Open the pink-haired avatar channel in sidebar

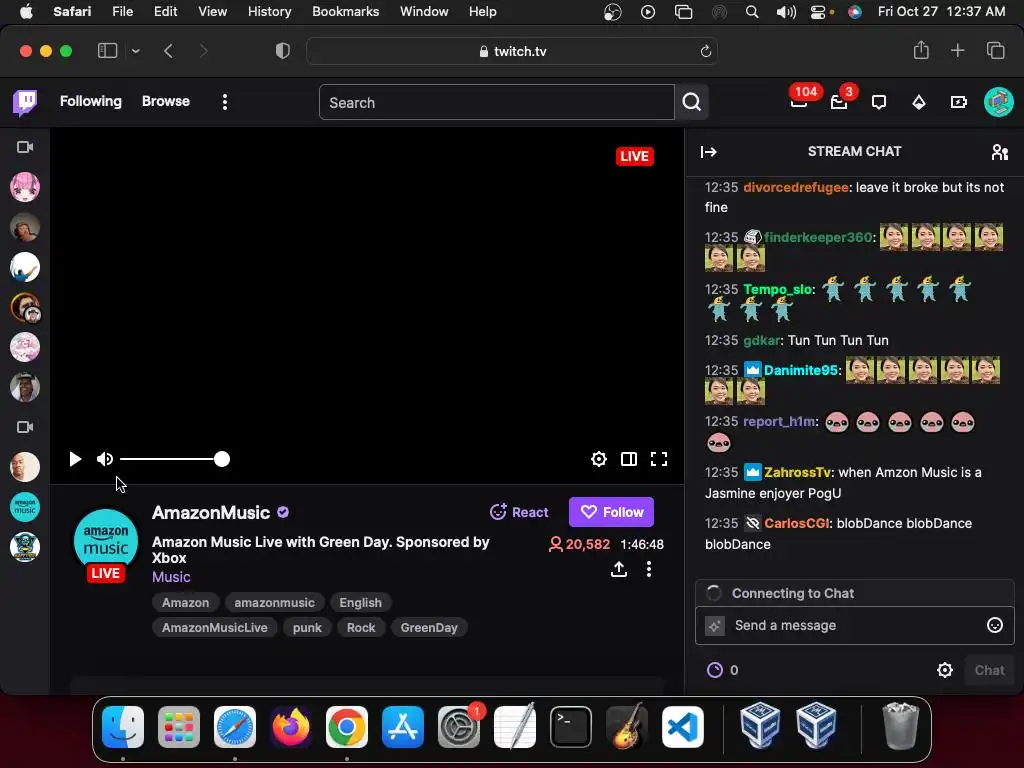(x=25, y=187)
